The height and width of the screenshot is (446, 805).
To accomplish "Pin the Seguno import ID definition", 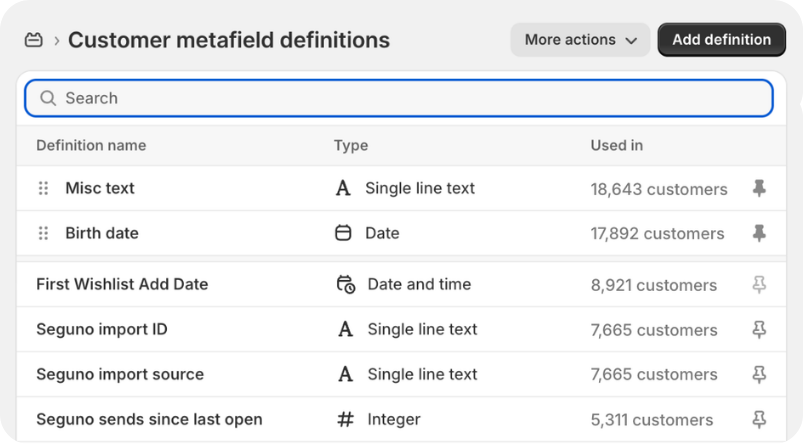I will coord(759,329).
